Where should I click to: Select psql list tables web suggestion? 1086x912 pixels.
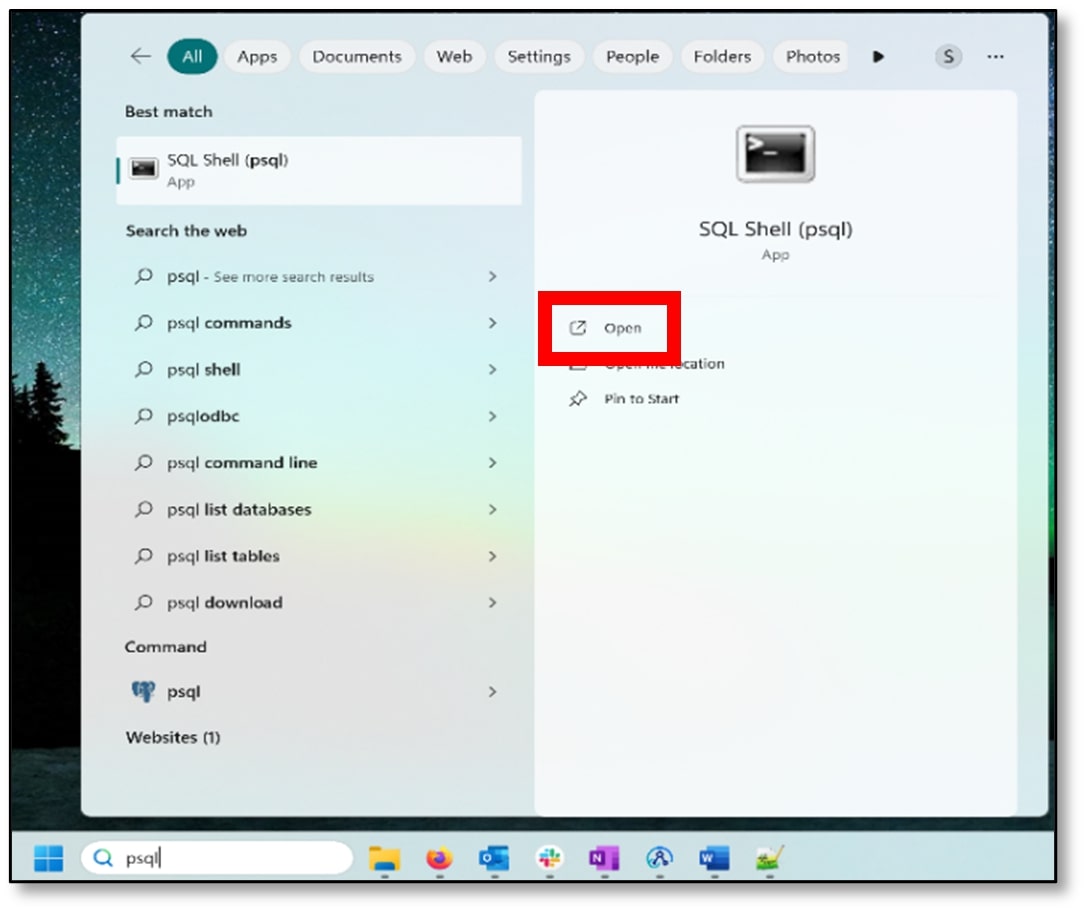click(223, 555)
